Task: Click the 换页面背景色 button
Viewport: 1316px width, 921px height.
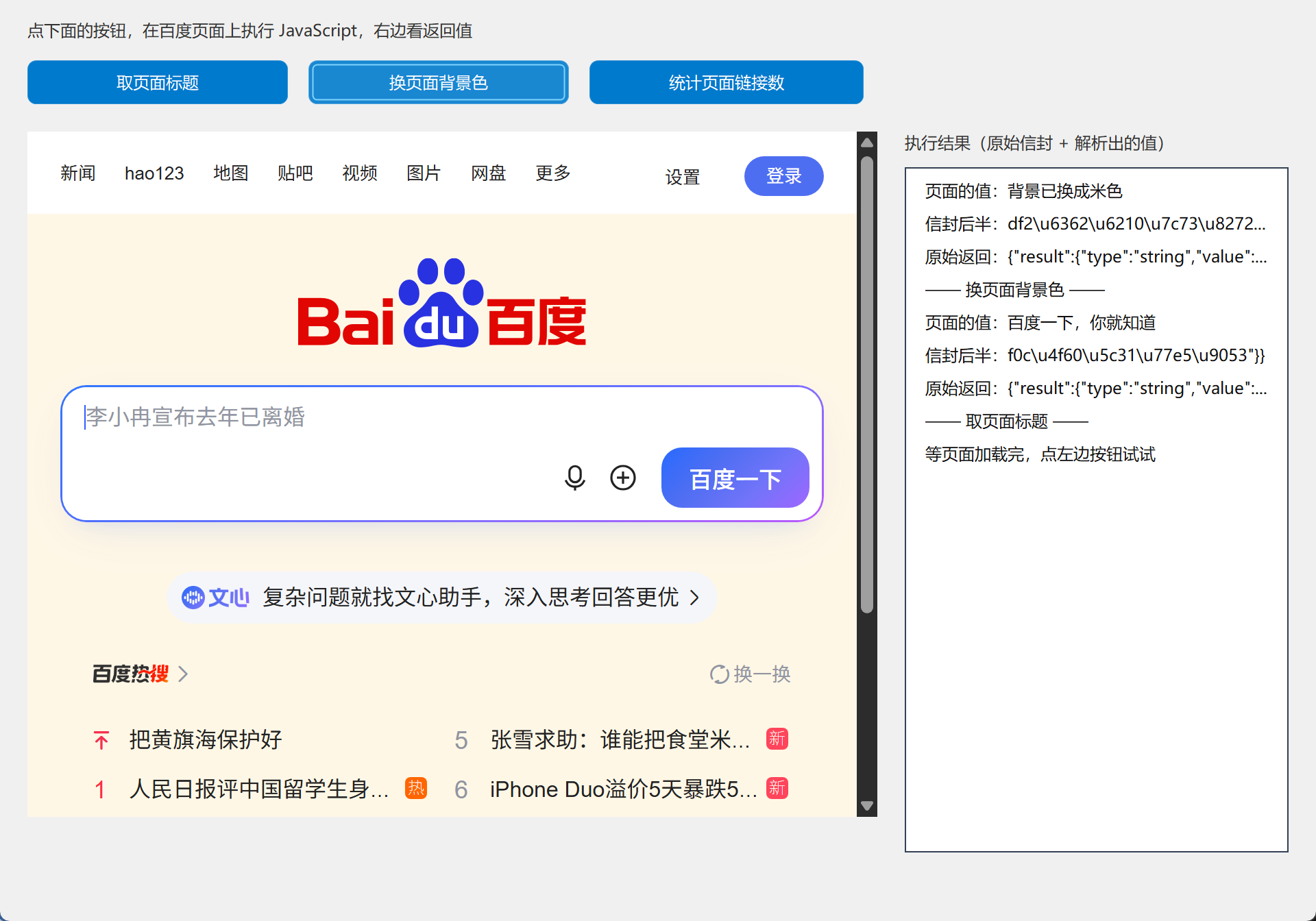Action: point(439,82)
